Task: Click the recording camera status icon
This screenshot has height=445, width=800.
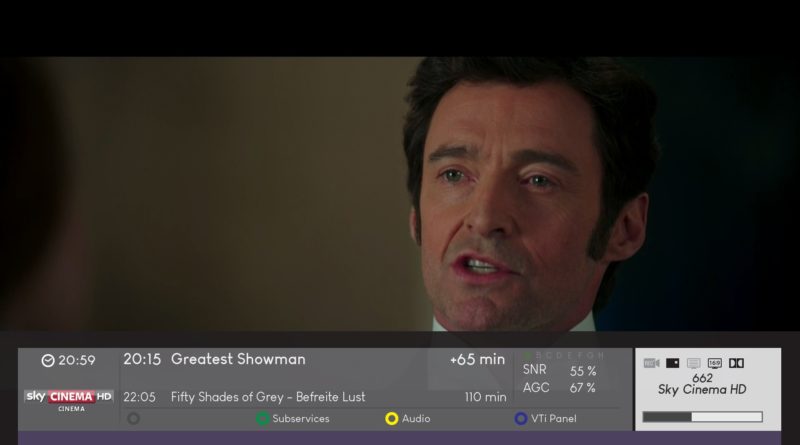Action: tap(651, 363)
